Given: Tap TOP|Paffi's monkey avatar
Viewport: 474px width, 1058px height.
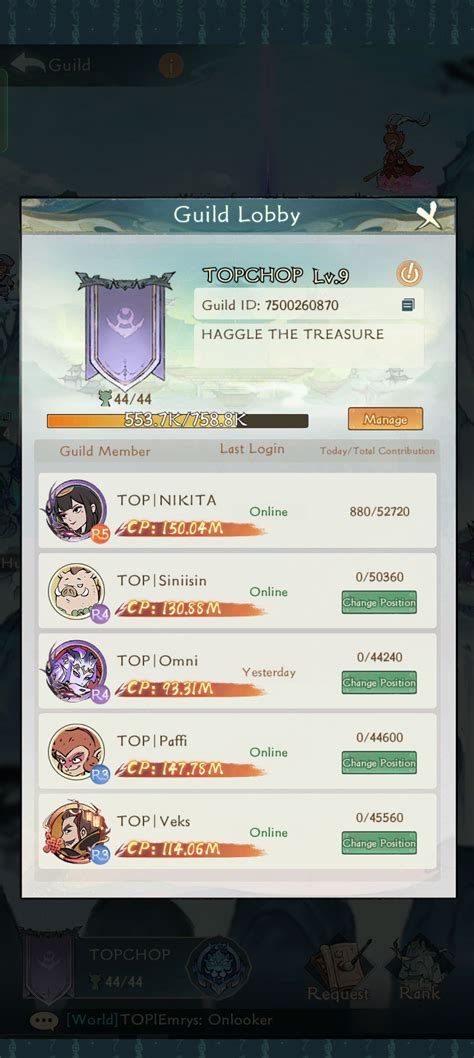Looking at the screenshot, I should coord(76,752).
